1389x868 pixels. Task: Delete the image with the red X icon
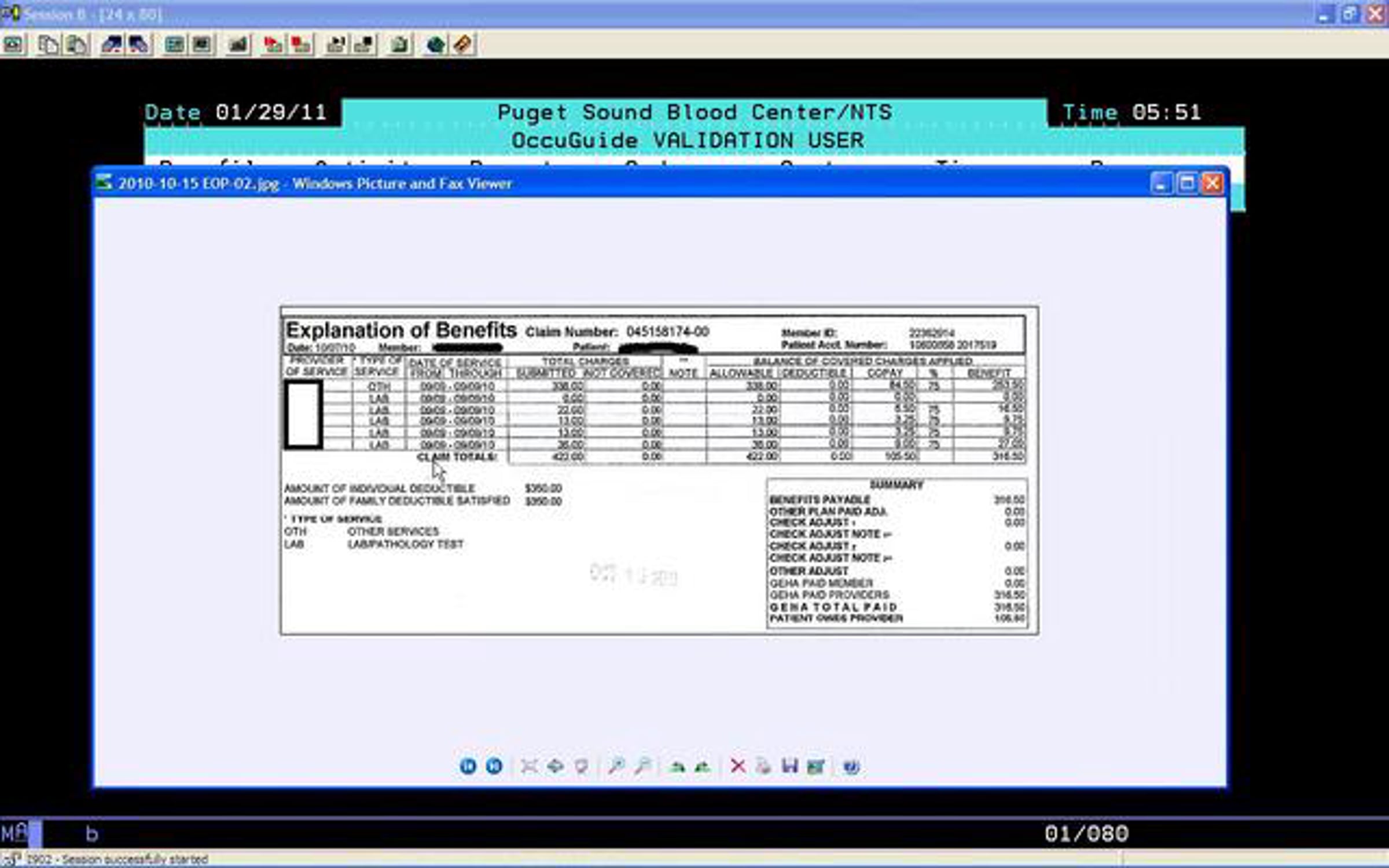click(x=737, y=766)
